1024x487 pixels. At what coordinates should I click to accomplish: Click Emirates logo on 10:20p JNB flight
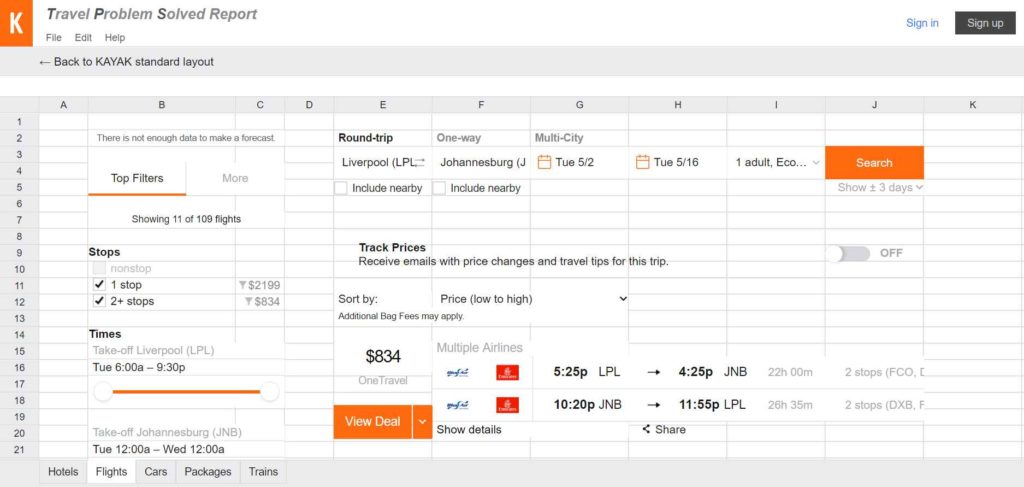coord(507,405)
